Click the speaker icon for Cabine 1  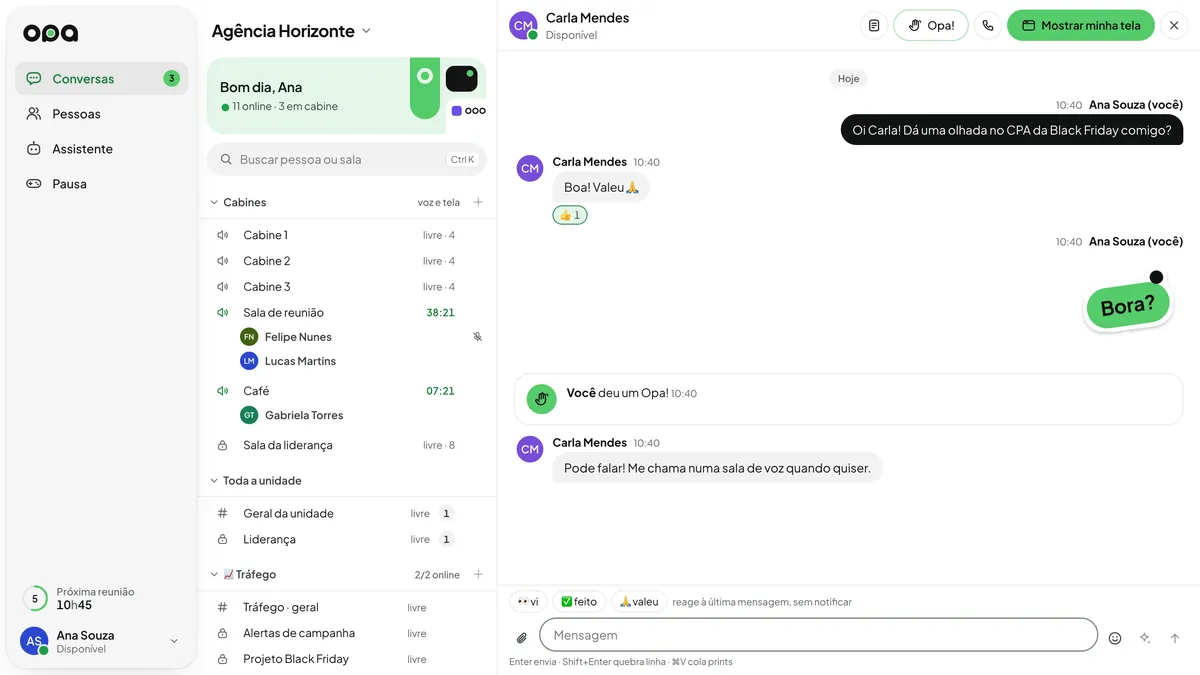pyautogui.click(x=223, y=235)
